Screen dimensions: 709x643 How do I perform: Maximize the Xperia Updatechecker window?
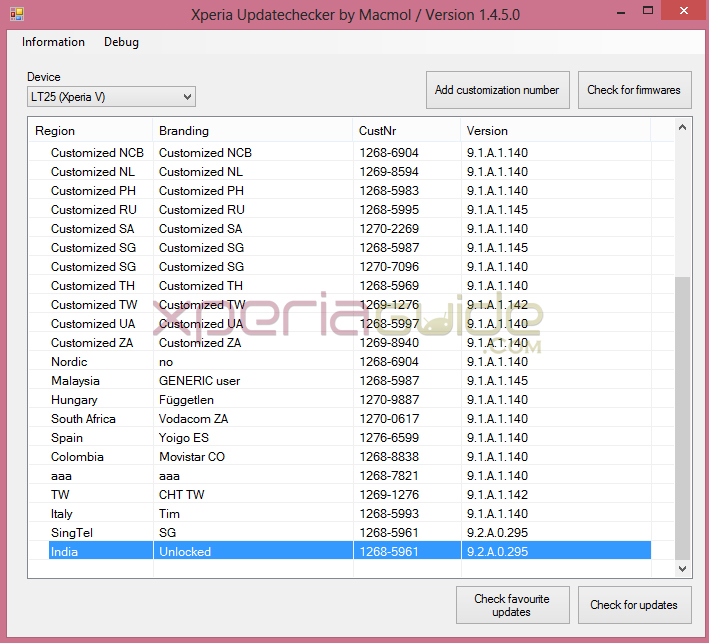coord(648,11)
